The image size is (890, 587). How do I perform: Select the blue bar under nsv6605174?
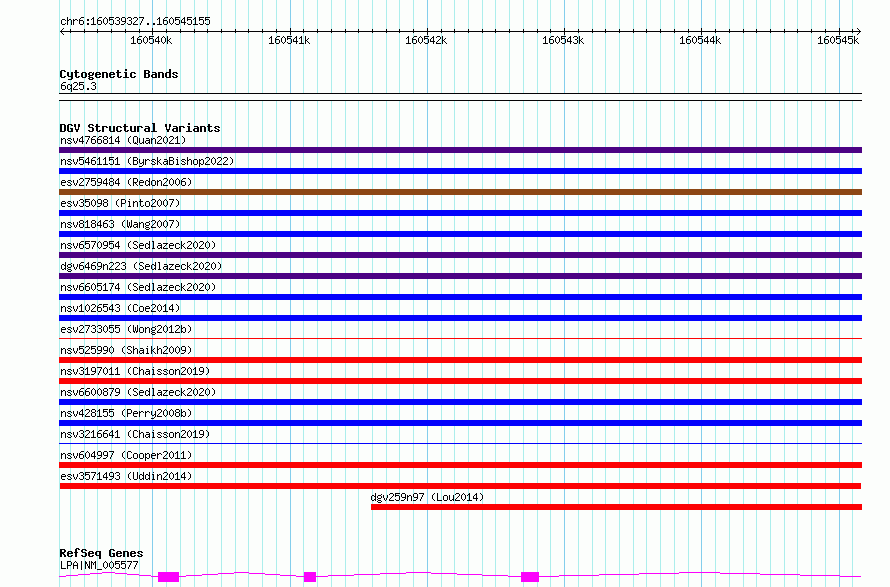[x=460, y=297]
